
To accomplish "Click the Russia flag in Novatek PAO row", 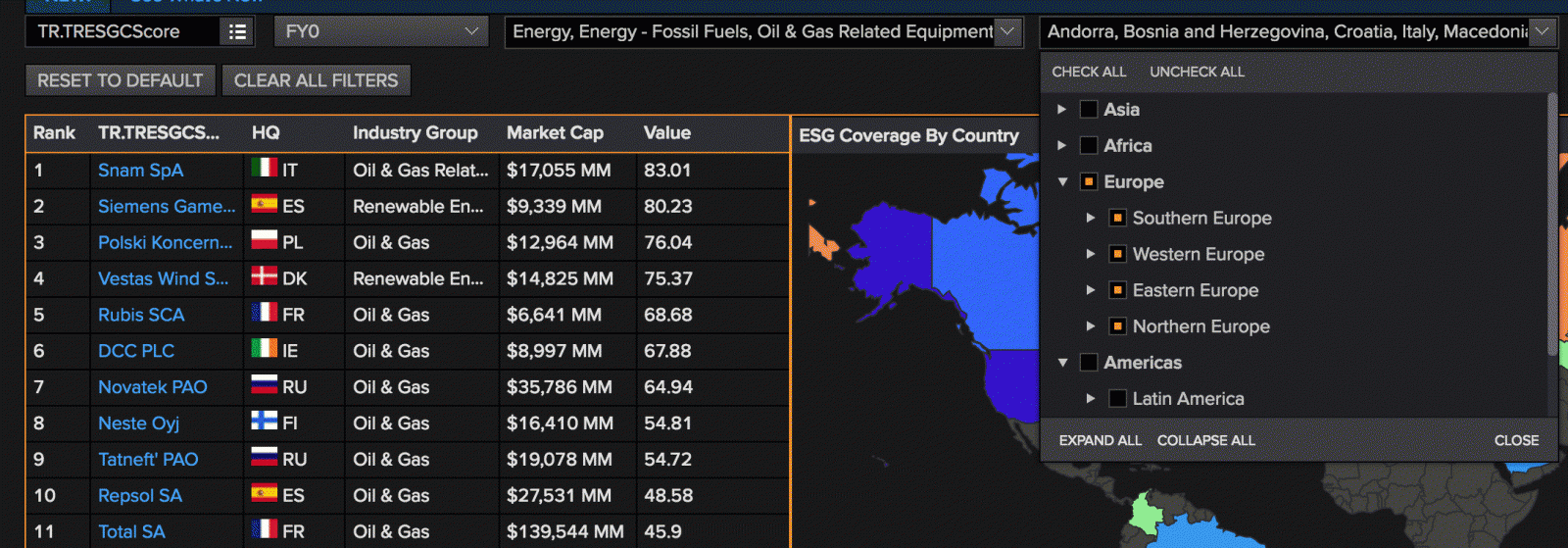I will tap(264, 384).
